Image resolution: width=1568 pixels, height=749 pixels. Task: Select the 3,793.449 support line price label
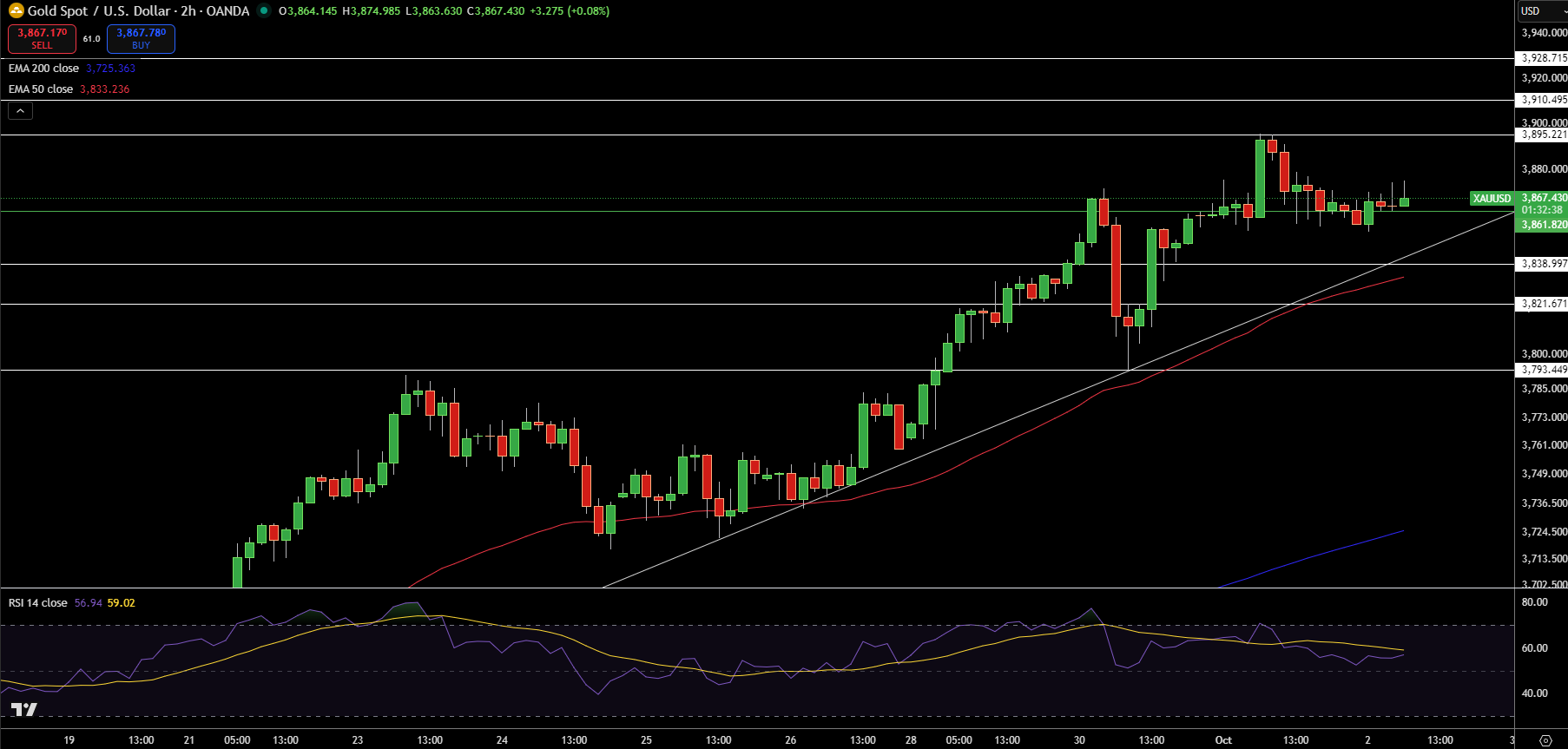(x=1543, y=370)
